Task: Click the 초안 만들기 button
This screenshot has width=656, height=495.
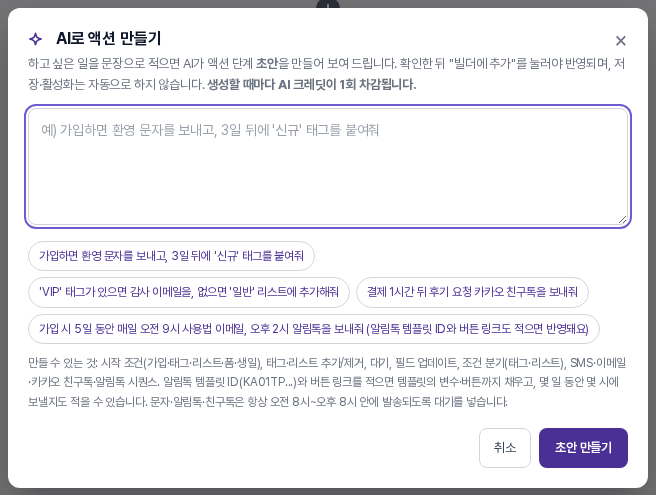Action: [583, 448]
